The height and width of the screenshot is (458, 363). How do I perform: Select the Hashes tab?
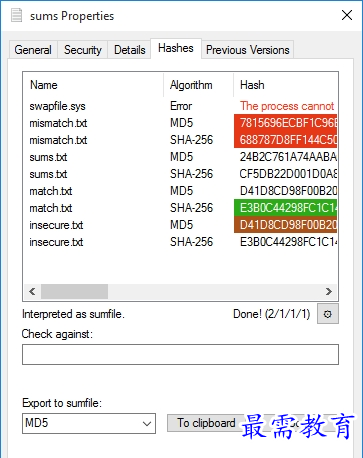click(176, 48)
